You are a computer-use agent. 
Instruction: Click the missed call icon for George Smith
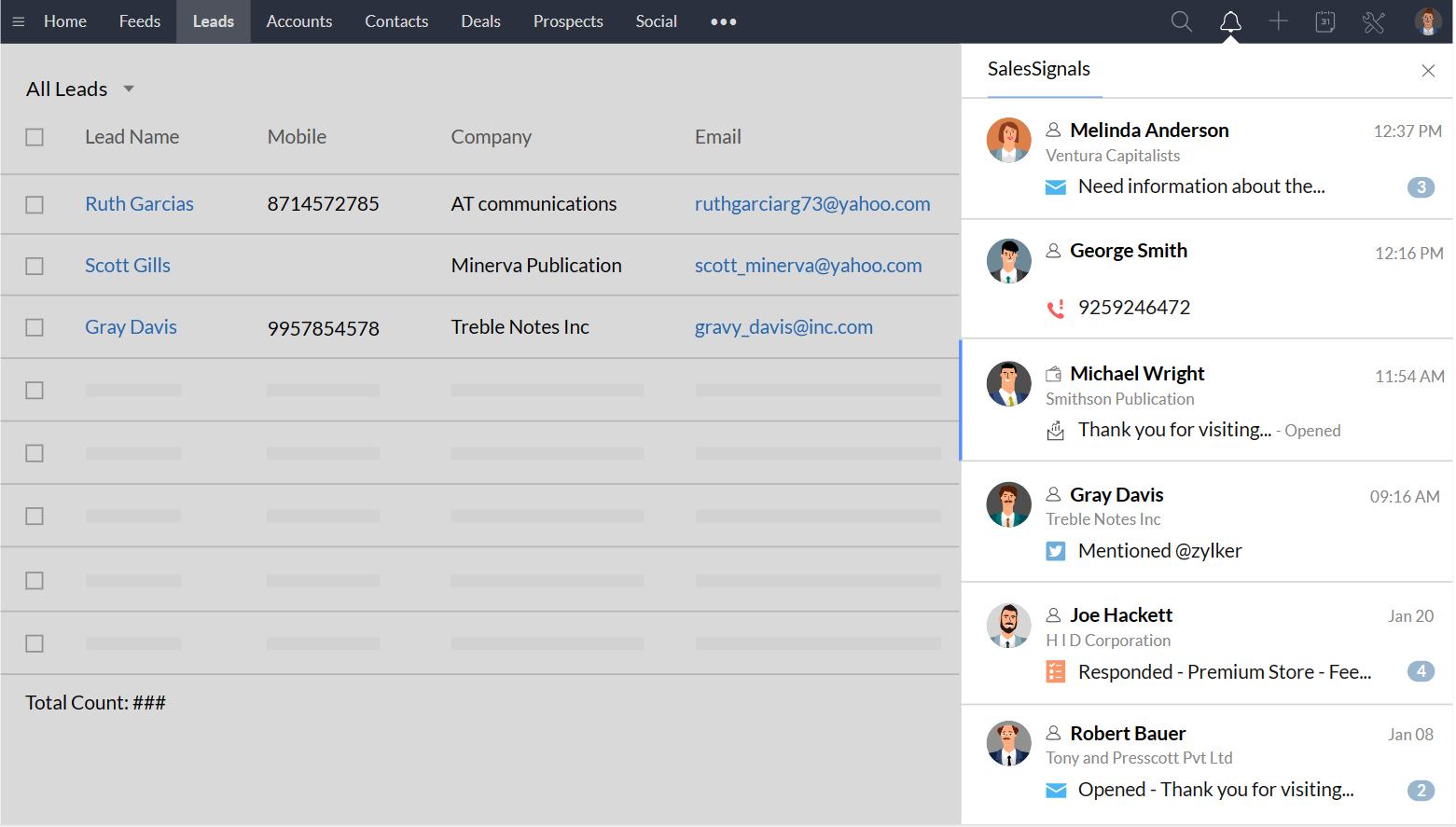(x=1055, y=309)
